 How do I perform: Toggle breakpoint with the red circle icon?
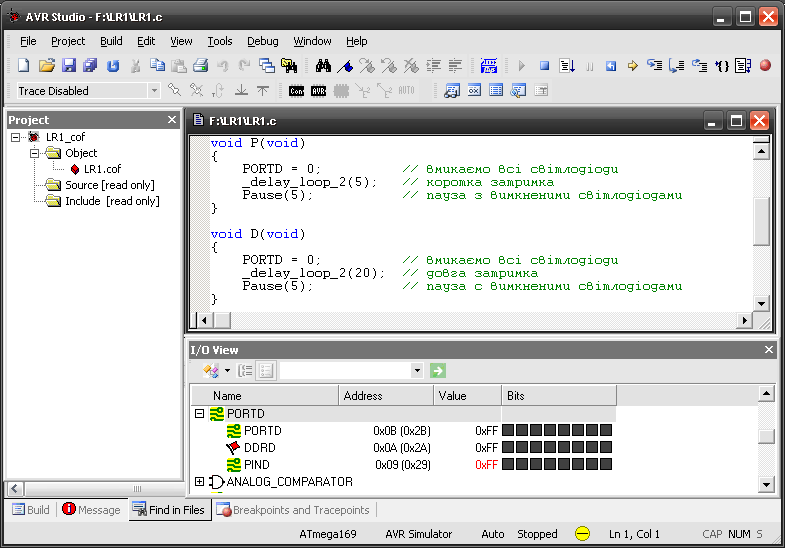coord(765,66)
